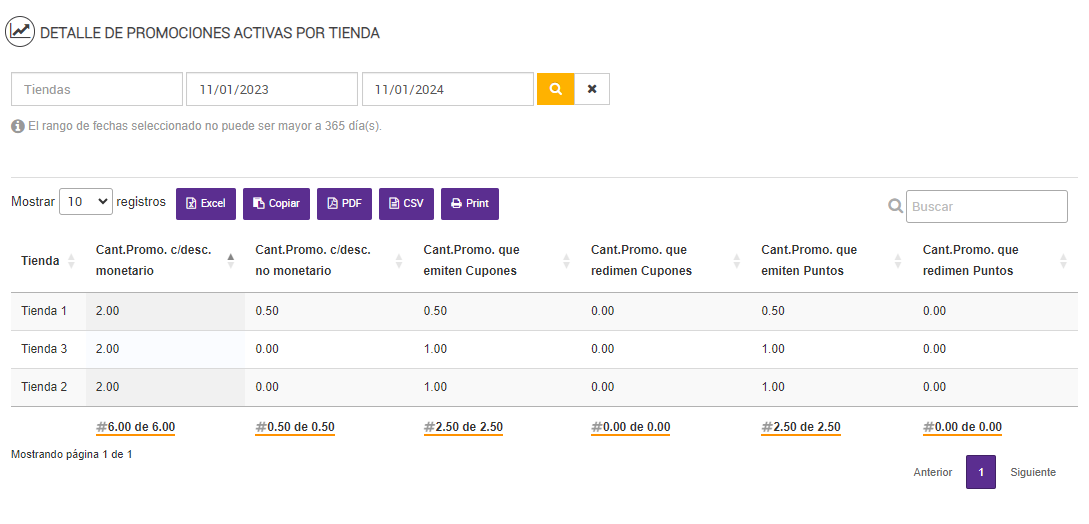The image size is (1089, 524).
Task: Sort by Cant.Promo. c/desc. monetario column
Action: (x=153, y=260)
